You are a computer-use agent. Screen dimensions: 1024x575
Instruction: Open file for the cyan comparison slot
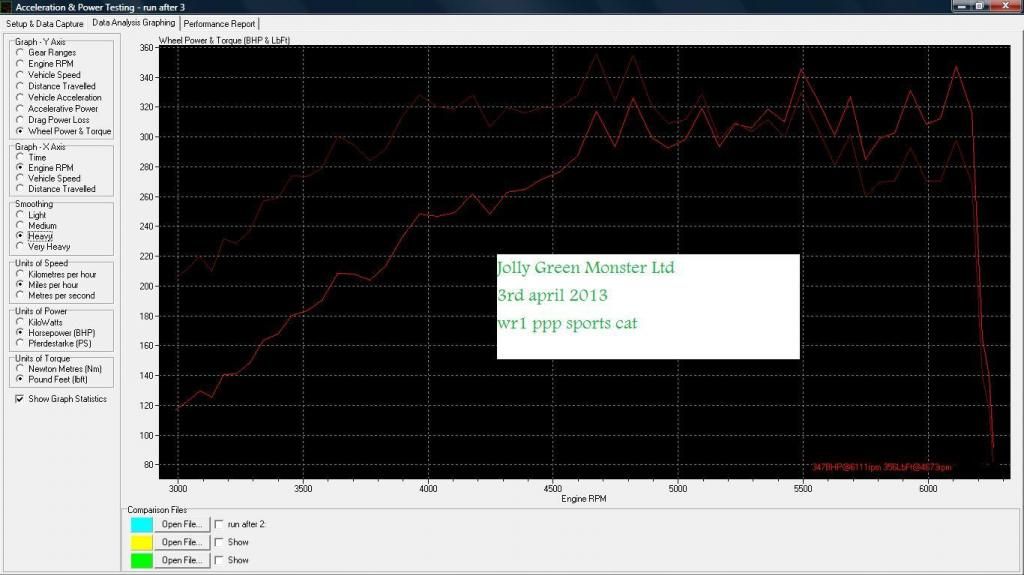(x=182, y=524)
